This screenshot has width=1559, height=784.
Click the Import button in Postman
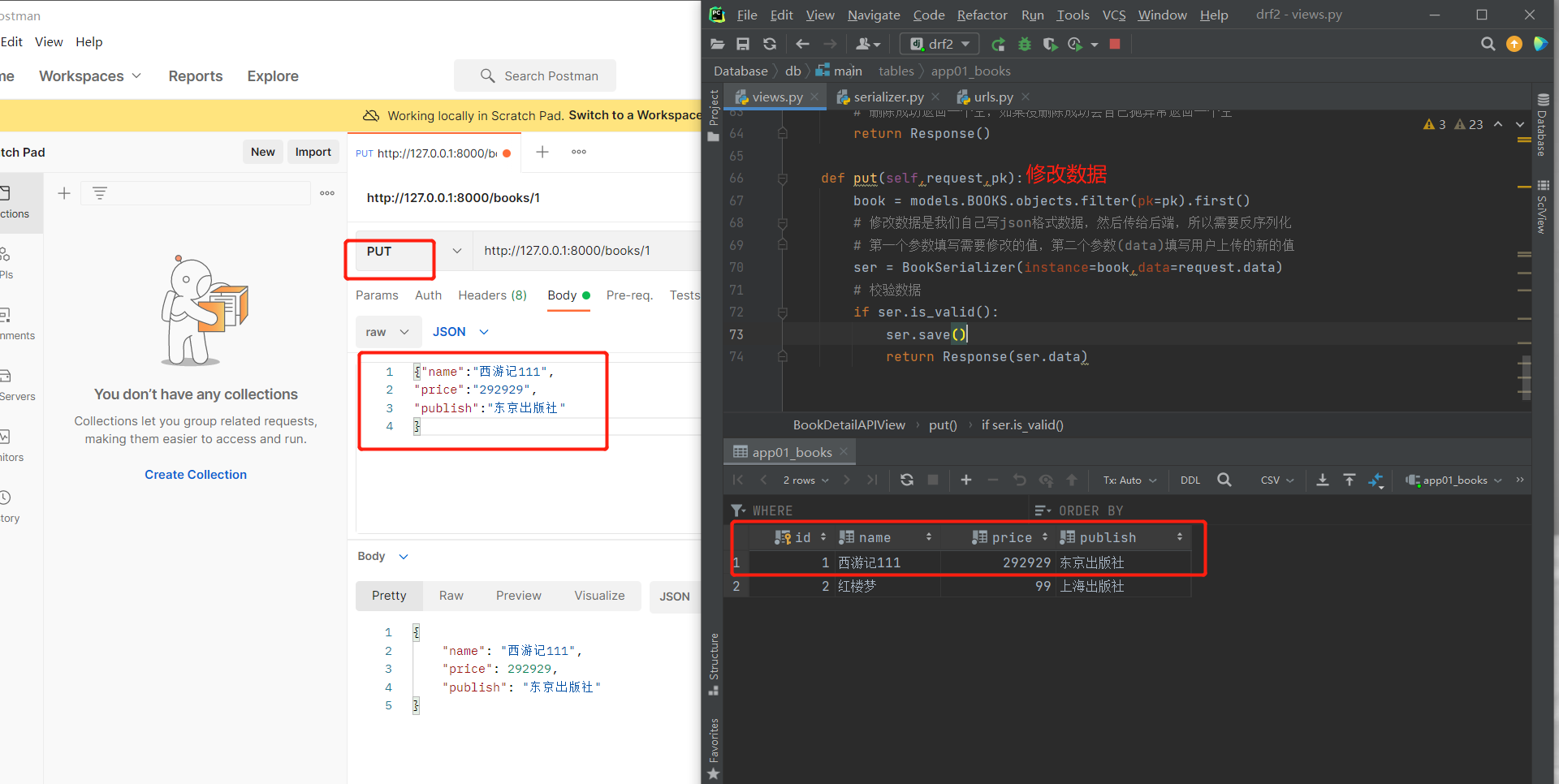[x=313, y=152]
